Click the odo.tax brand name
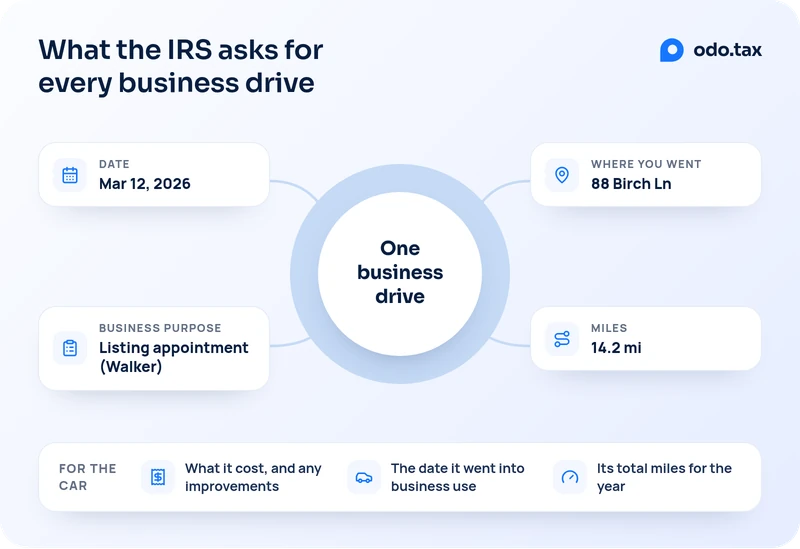800x549 pixels. 728,50
